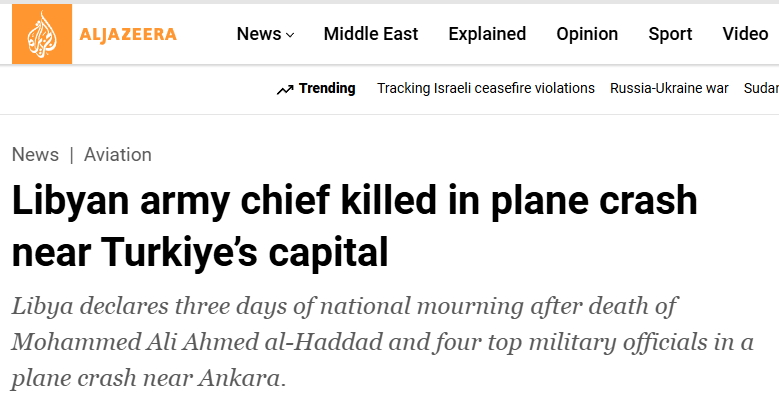This screenshot has width=779, height=402.
Task: Open the News menu in navigation bar
Action: [x=259, y=34]
